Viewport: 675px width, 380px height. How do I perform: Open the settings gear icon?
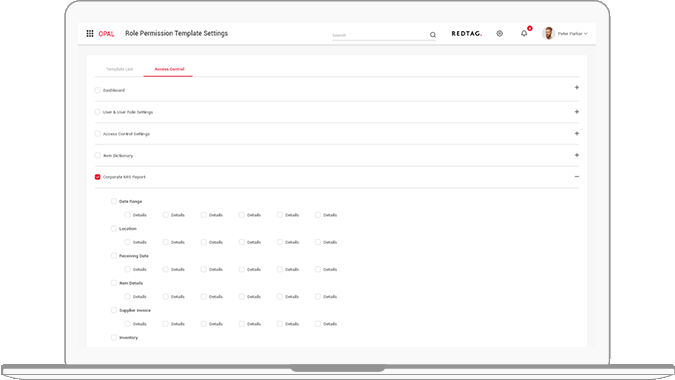(x=499, y=34)
